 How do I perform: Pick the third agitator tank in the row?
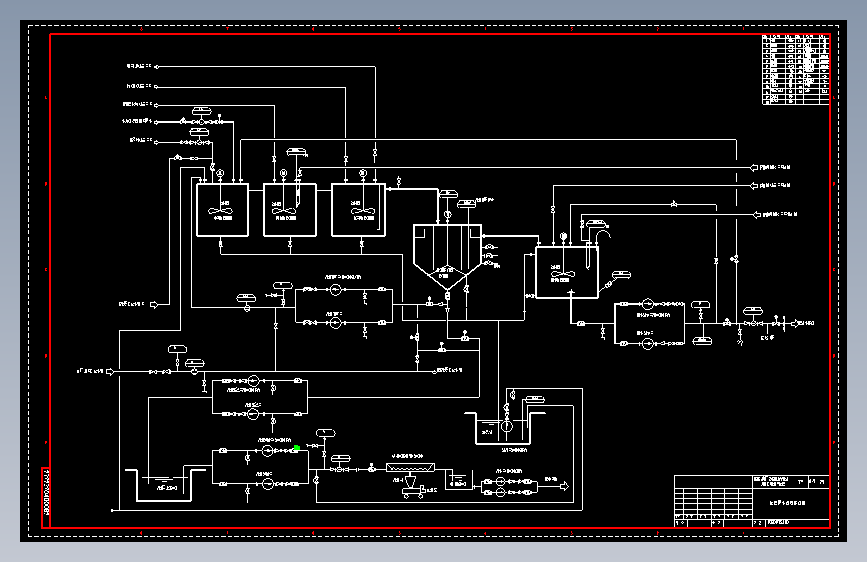tap(358, 210)
